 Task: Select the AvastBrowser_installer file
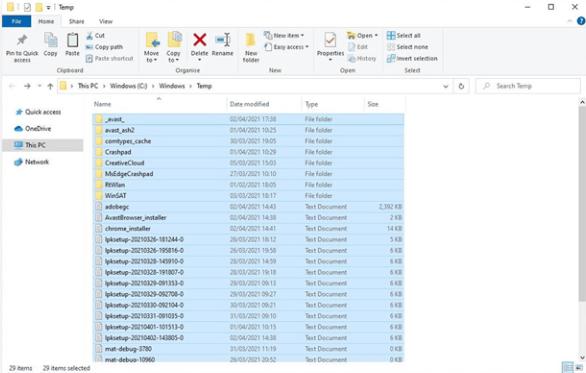coord(248,218)
